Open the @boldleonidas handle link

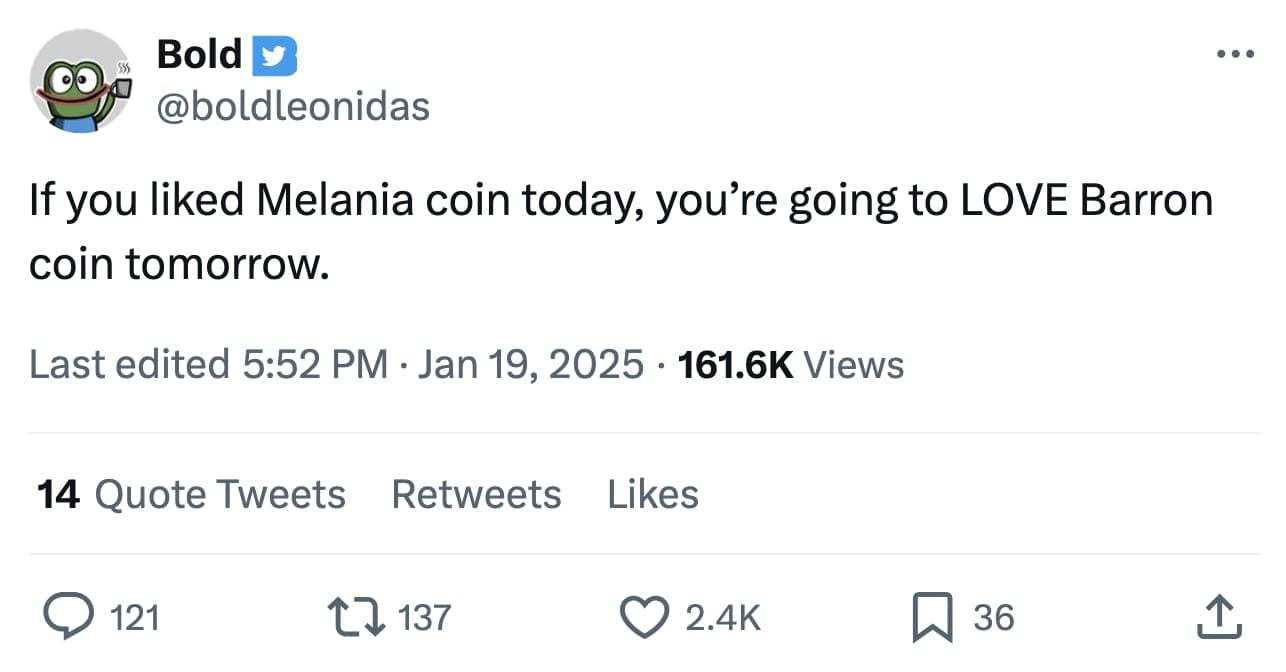click(293, 105)
